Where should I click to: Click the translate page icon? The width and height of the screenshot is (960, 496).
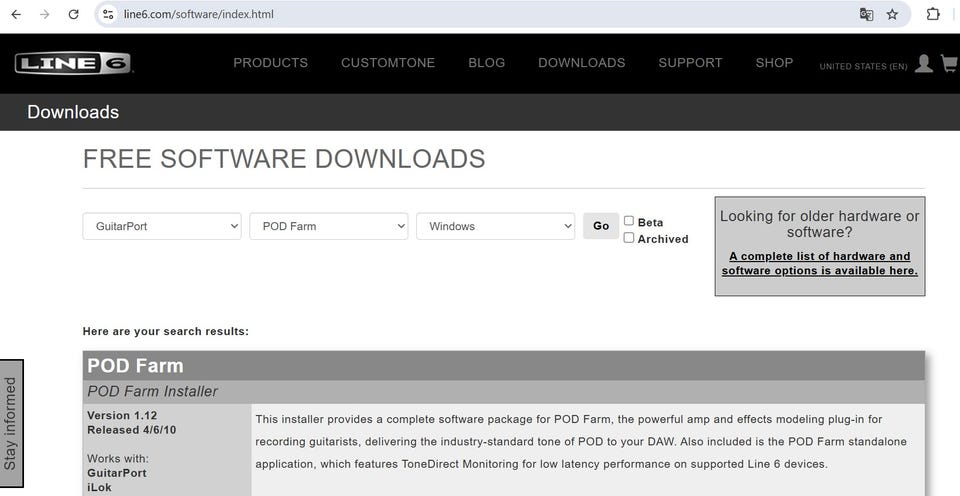(x=866, y=14)
